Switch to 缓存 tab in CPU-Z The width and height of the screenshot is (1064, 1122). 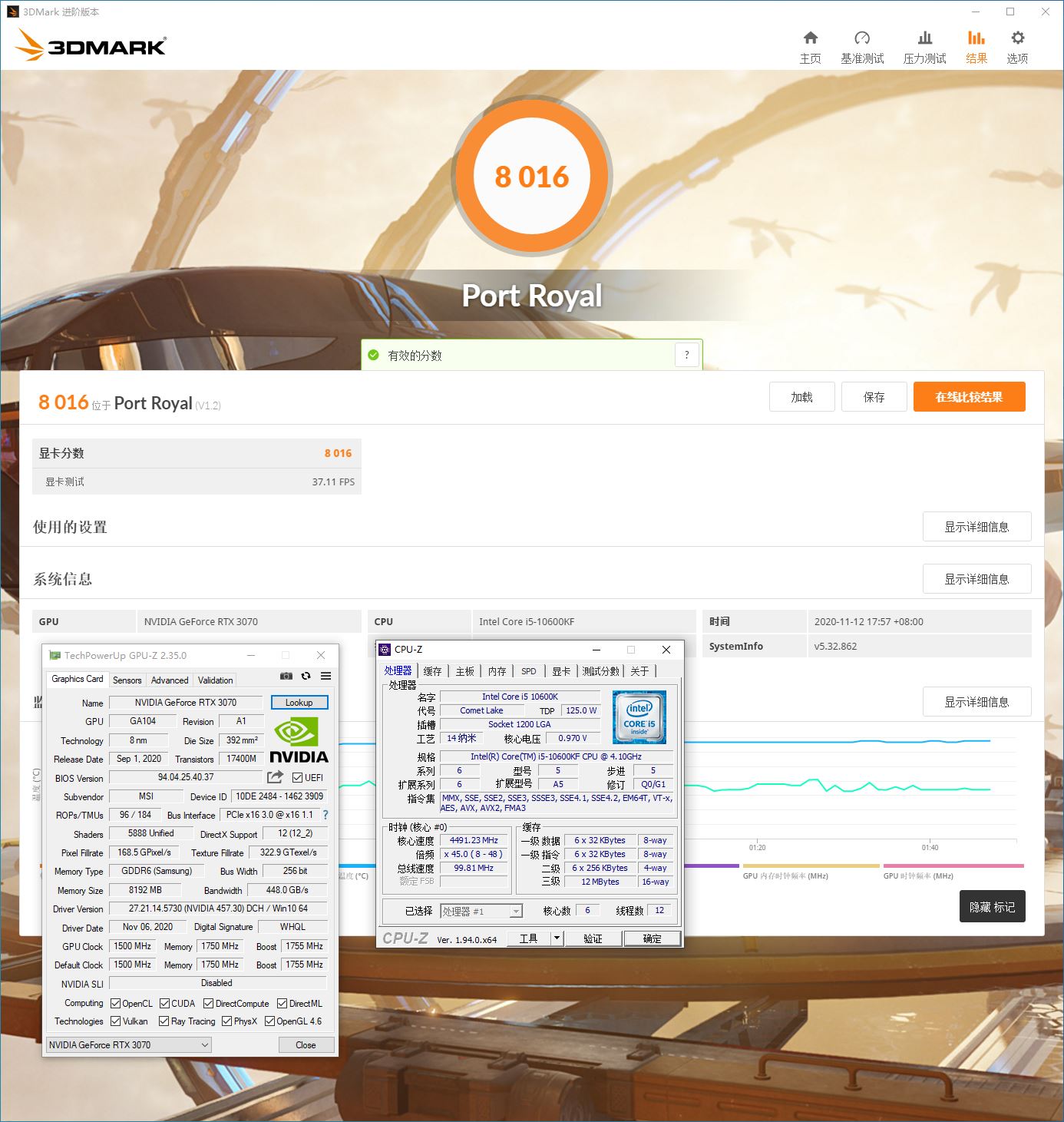[x=433, y=671]
